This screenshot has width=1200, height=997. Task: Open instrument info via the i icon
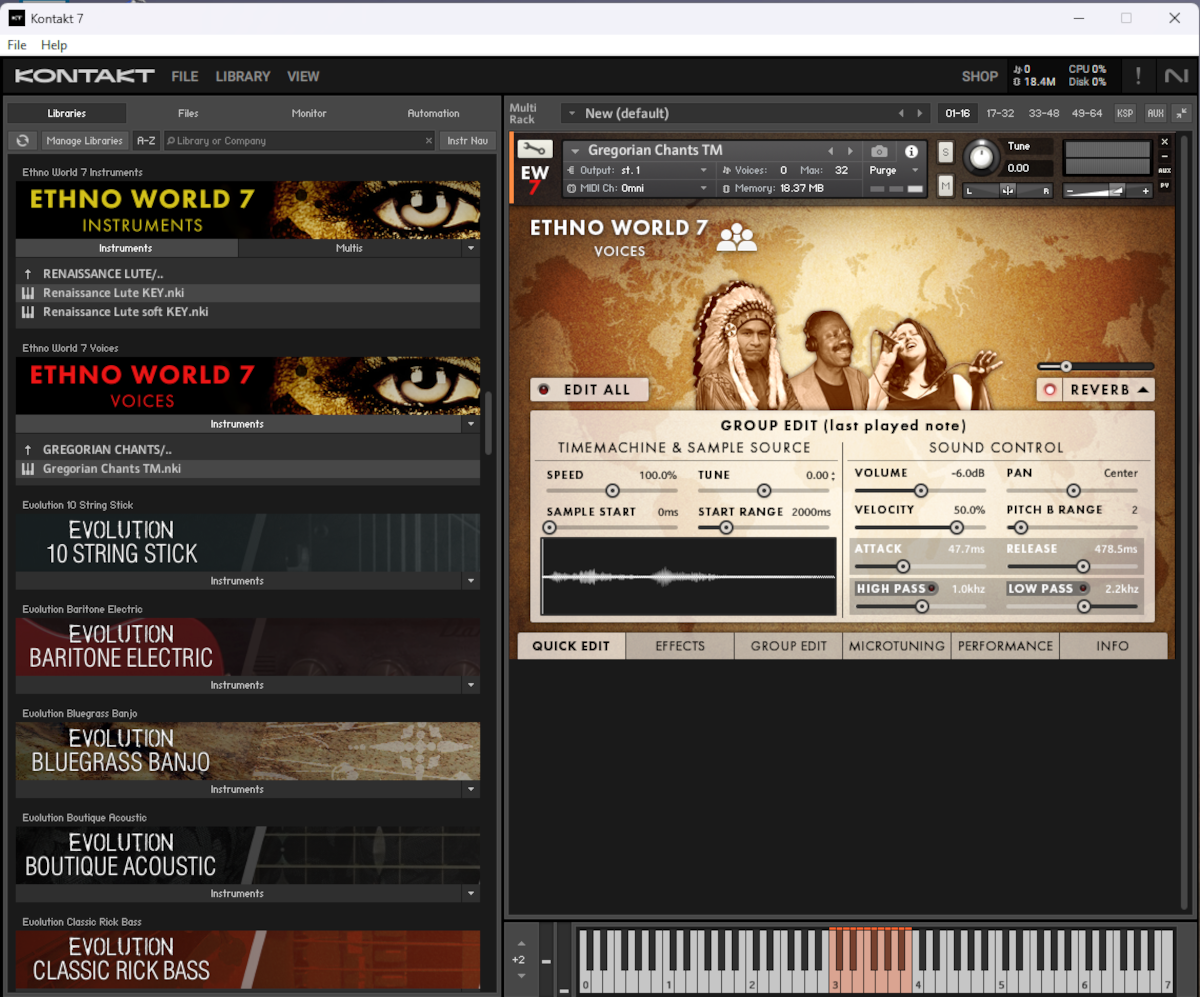[911, 151]
